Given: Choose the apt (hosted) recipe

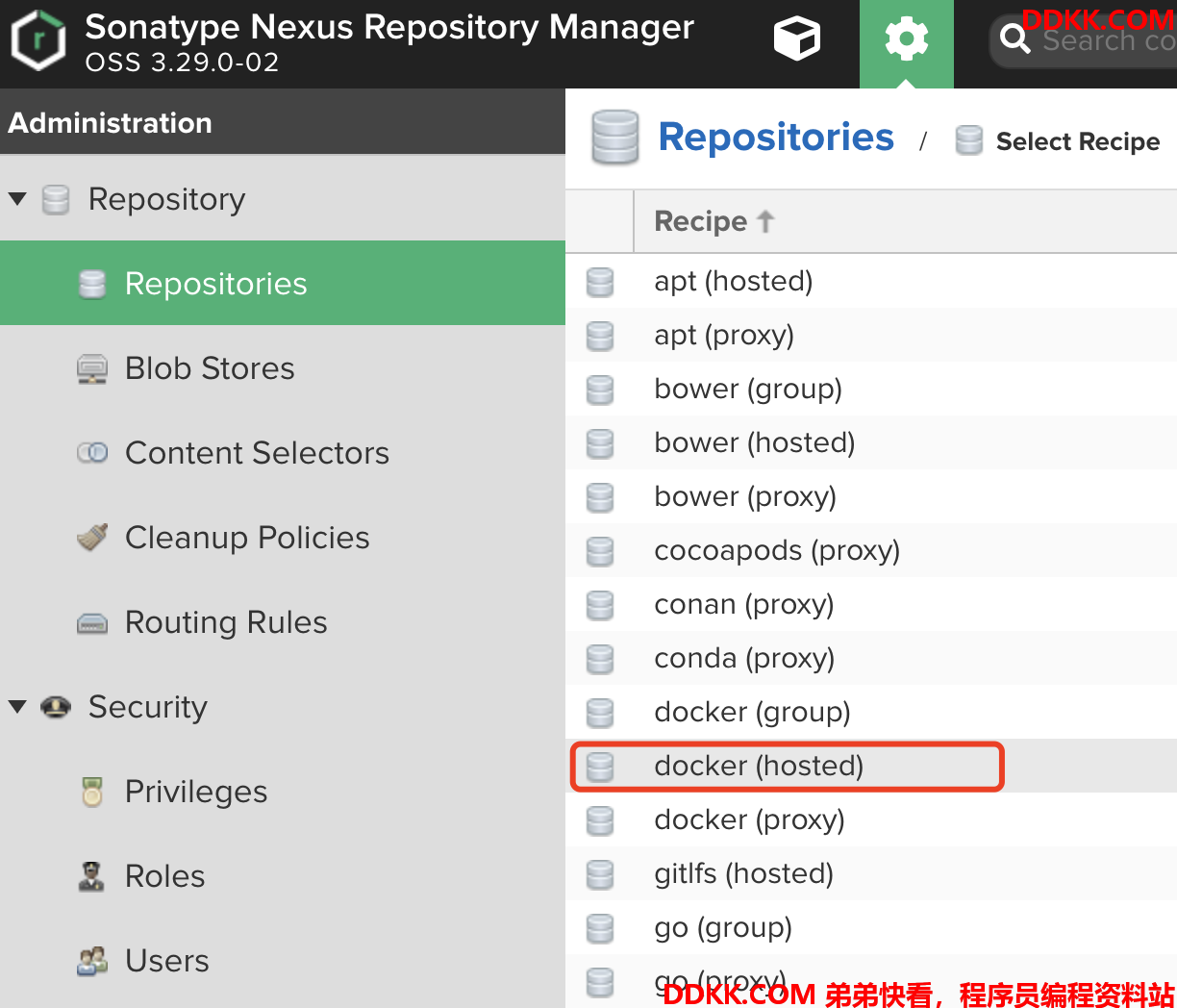Looking at the screenshot, I should click(x=871, y=281).
